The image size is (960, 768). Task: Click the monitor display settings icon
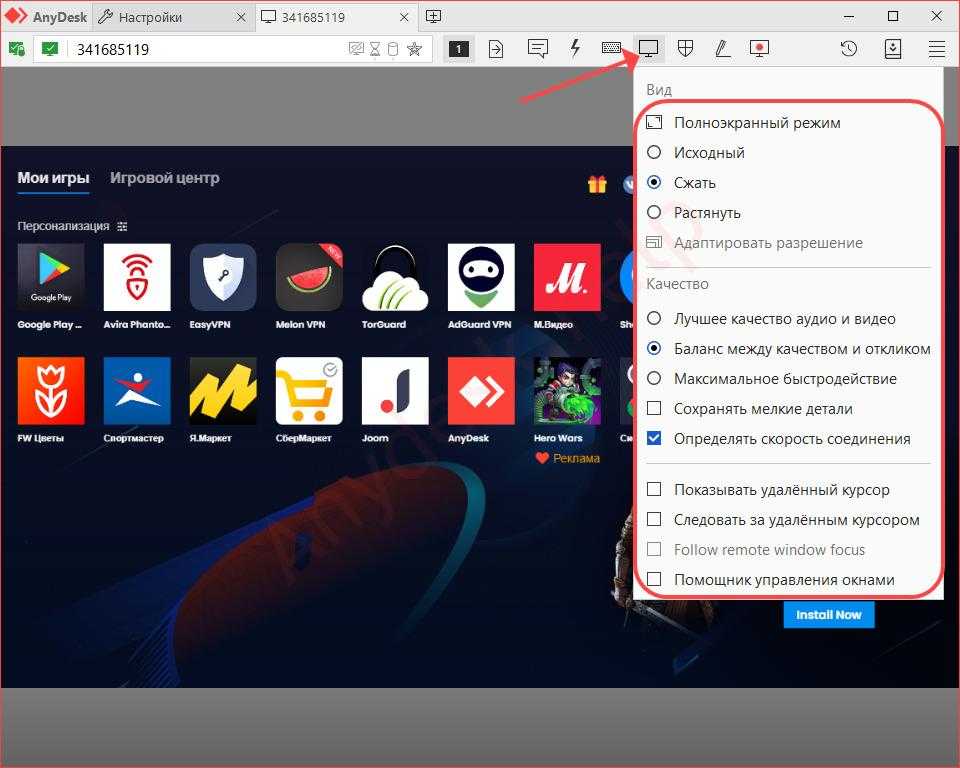[649, 48]
